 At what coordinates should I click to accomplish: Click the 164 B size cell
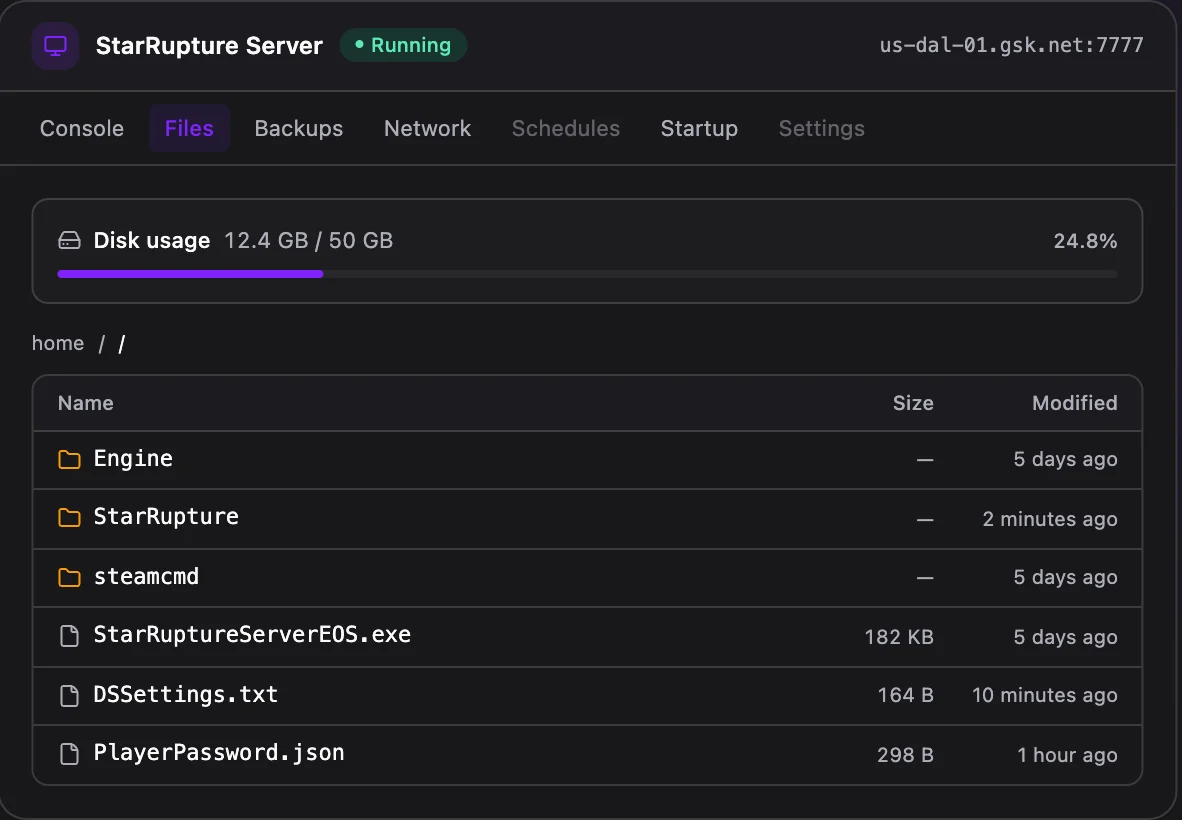[x=905, y=695]
